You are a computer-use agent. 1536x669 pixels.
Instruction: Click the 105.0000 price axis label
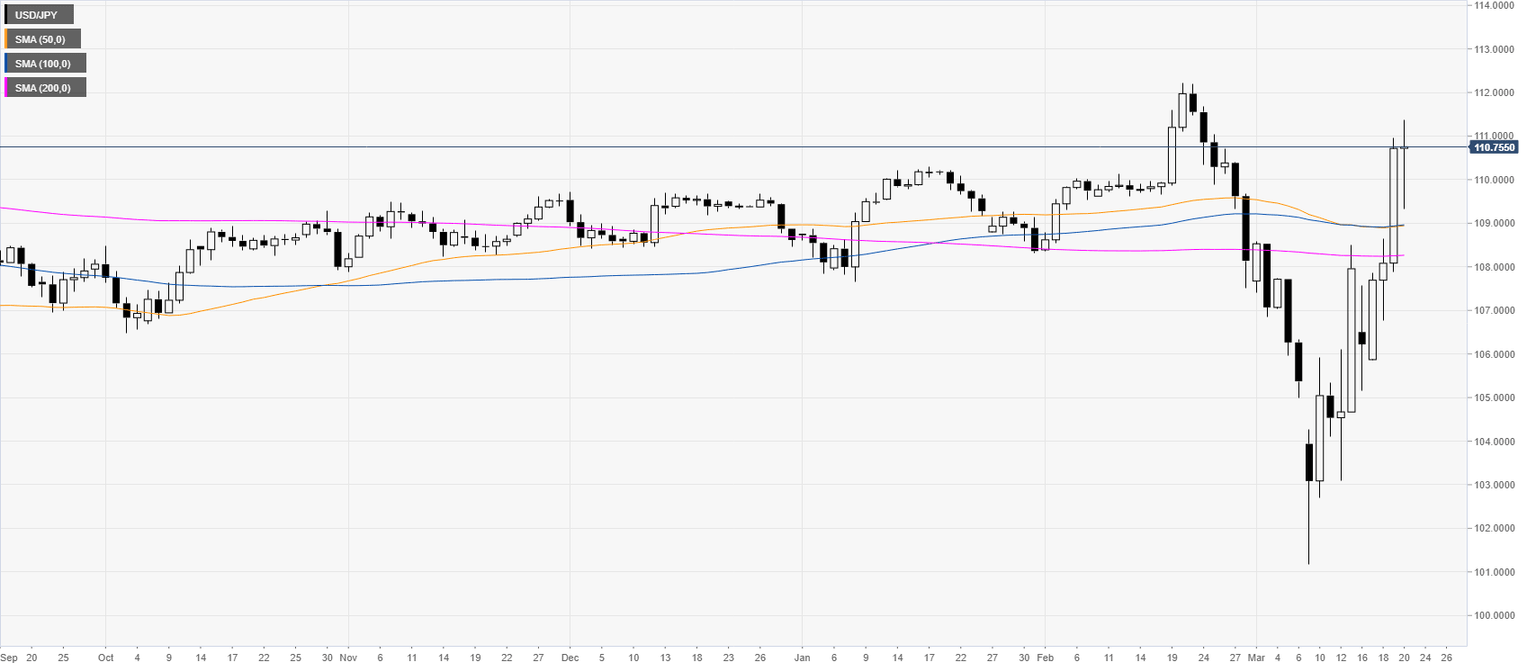(x=1493, y=398)
